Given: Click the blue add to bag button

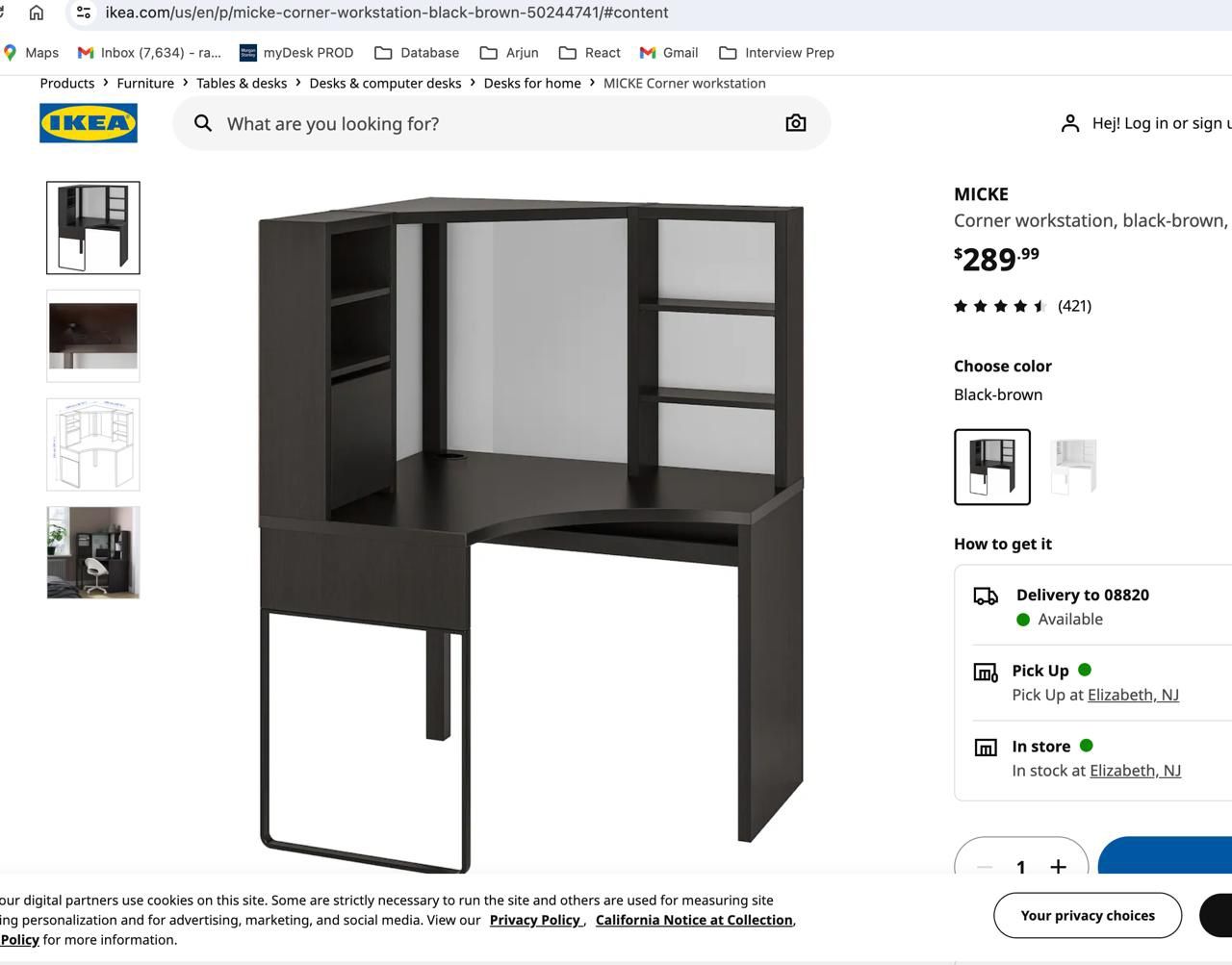Looking at the screenshot, I should 1166,857.
